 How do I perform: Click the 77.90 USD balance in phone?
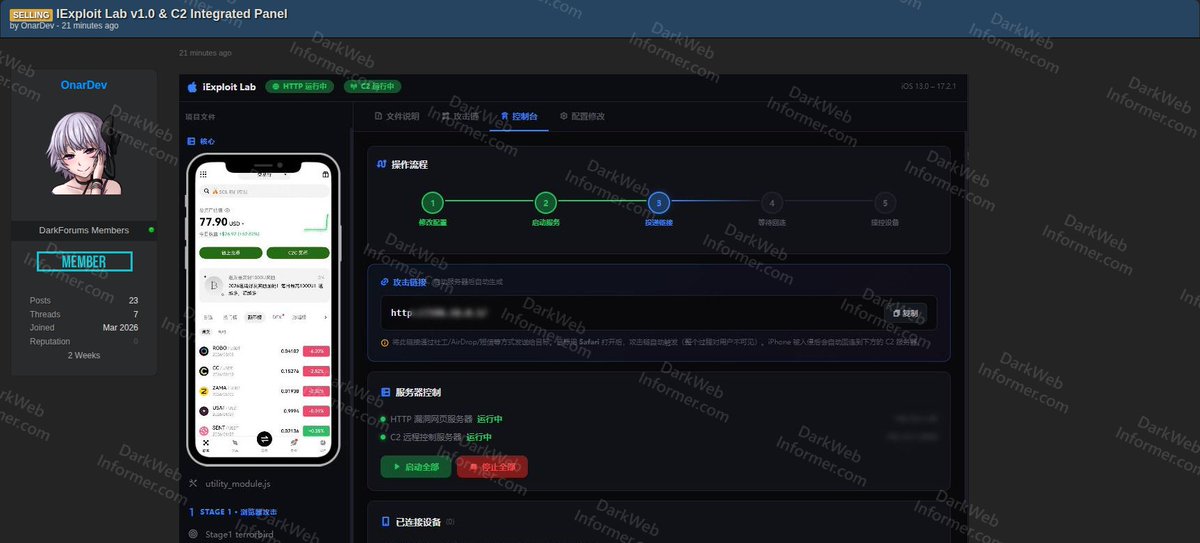(x=223, y=222)
